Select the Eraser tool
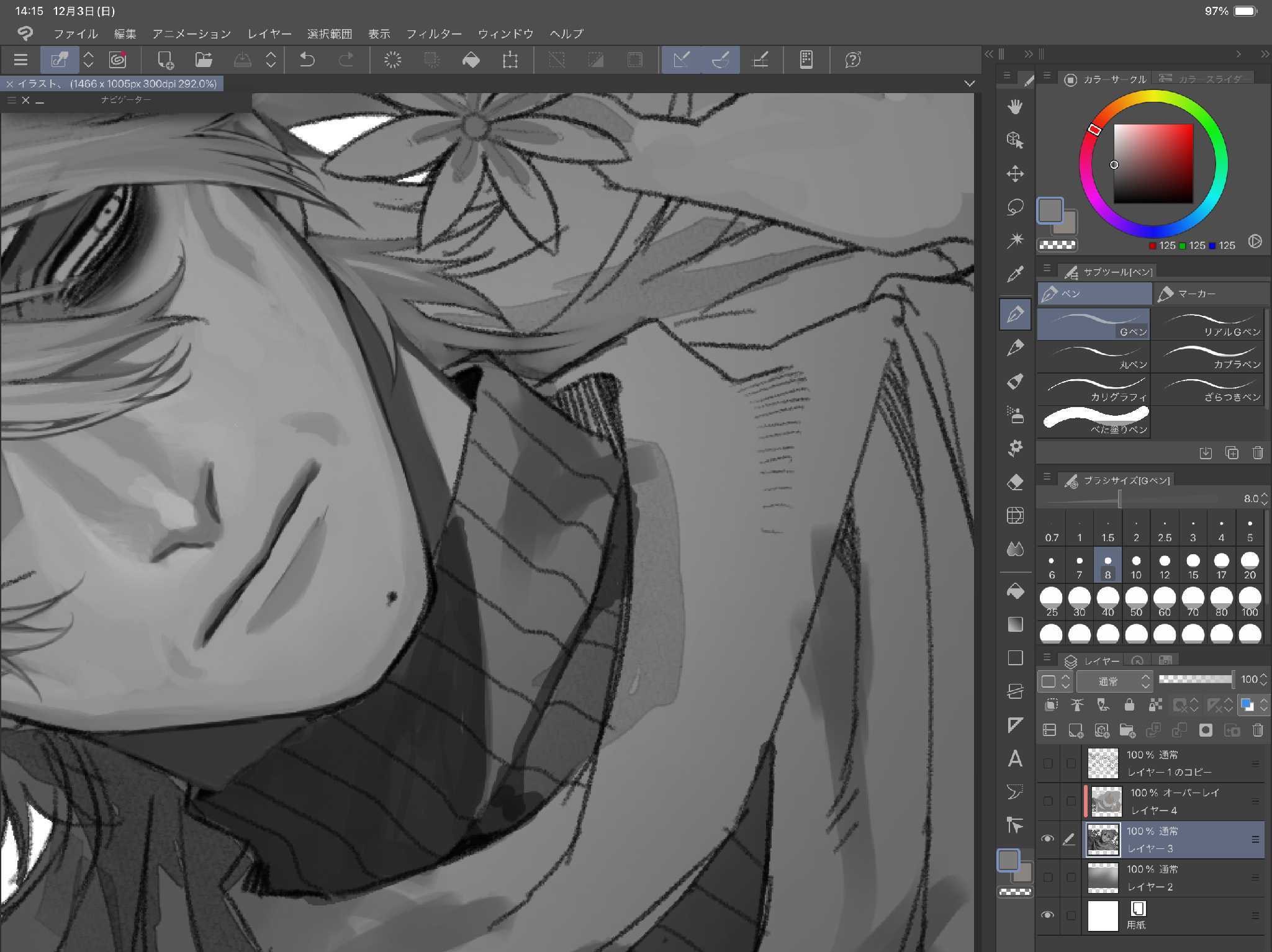The height and width of the screenshot is (952, 1272). pos(1015,482)
